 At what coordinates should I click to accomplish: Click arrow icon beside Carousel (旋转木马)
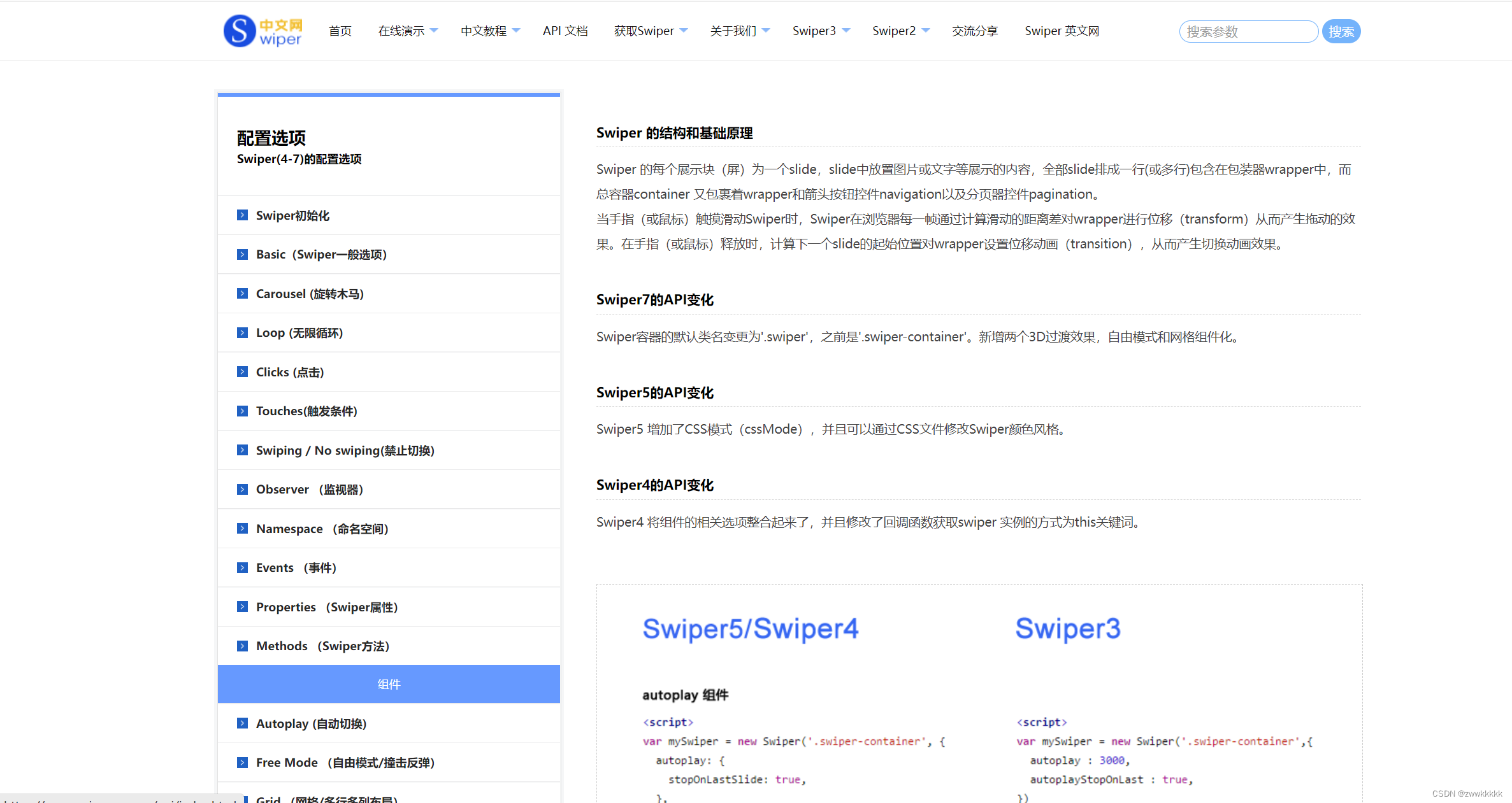pyautogui.click(x=242, y=294)
